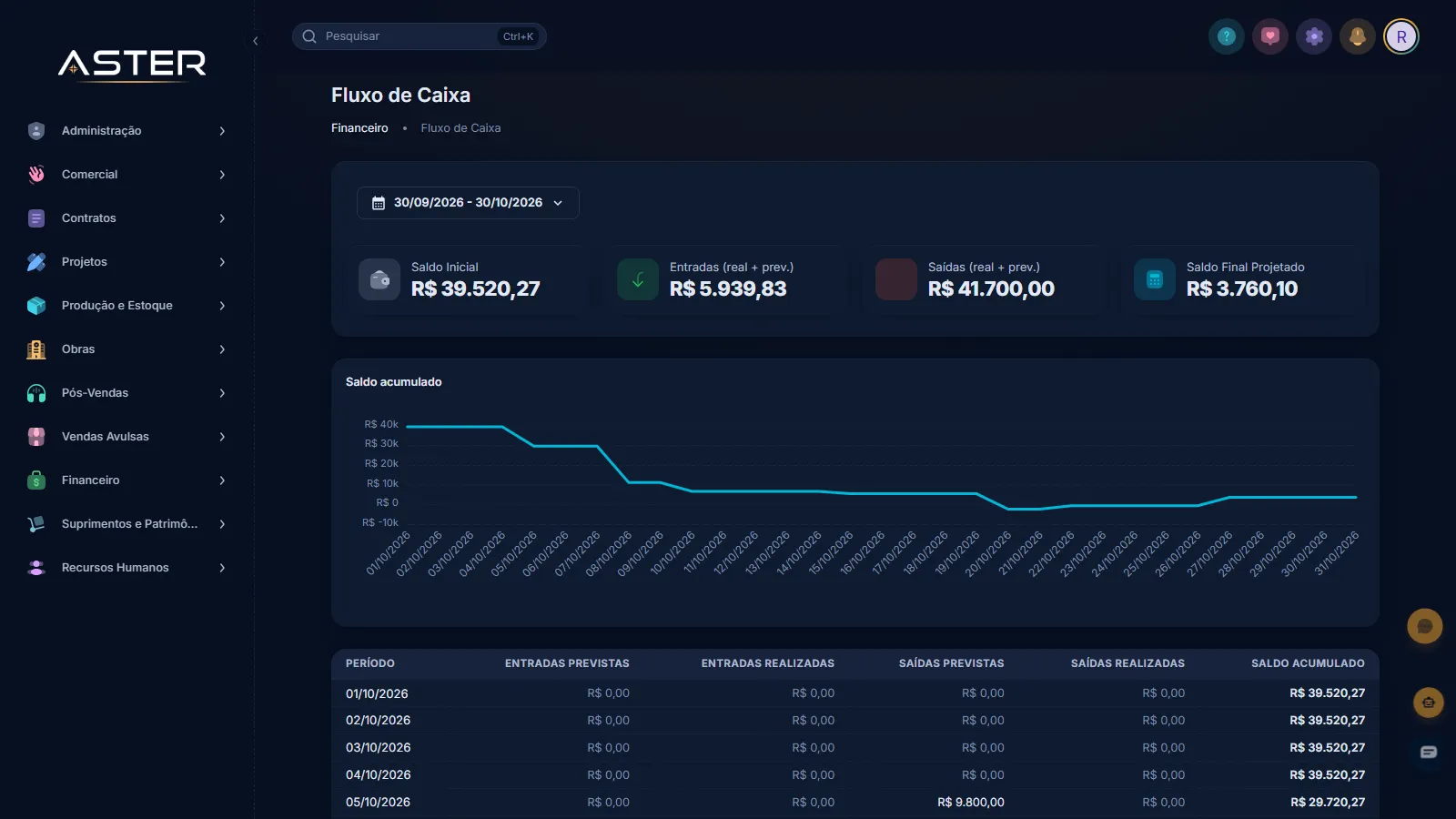
Task: Collapse the sidebar with arrow icon
Action: 256,41
